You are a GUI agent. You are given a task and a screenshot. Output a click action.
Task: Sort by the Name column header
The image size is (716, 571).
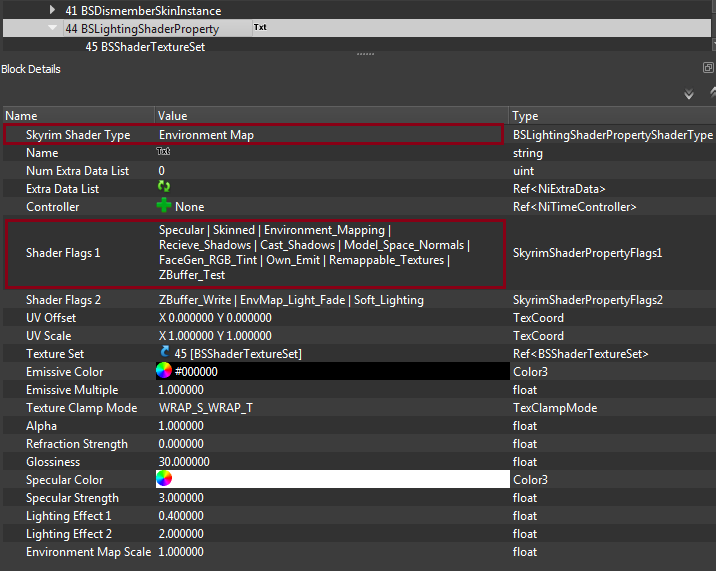click(79, 116)
